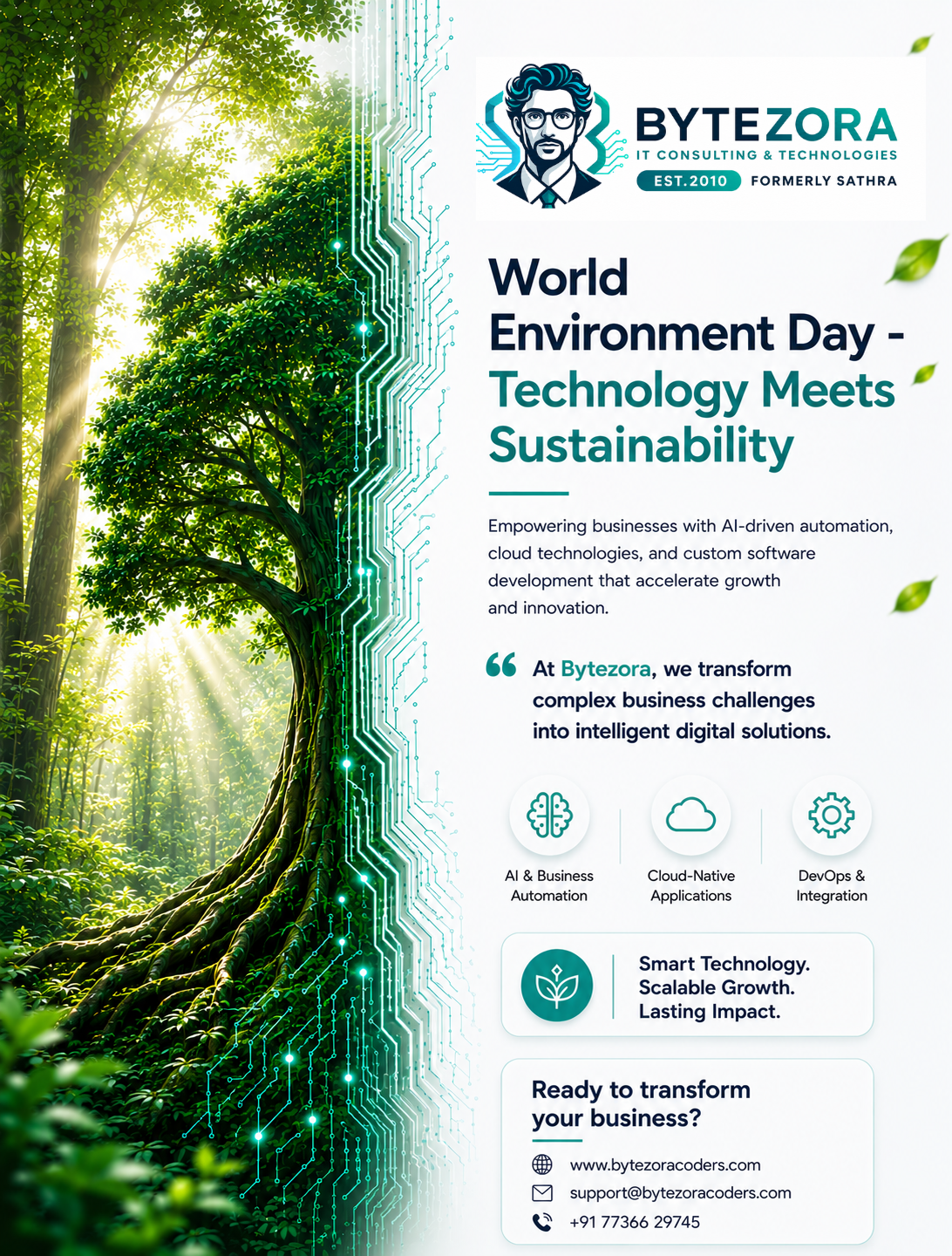Click the 'Empowering businesses with AI-driven automation' paragraph
The height and width of the screenshot is (1256, 952).
click(690, 567)
